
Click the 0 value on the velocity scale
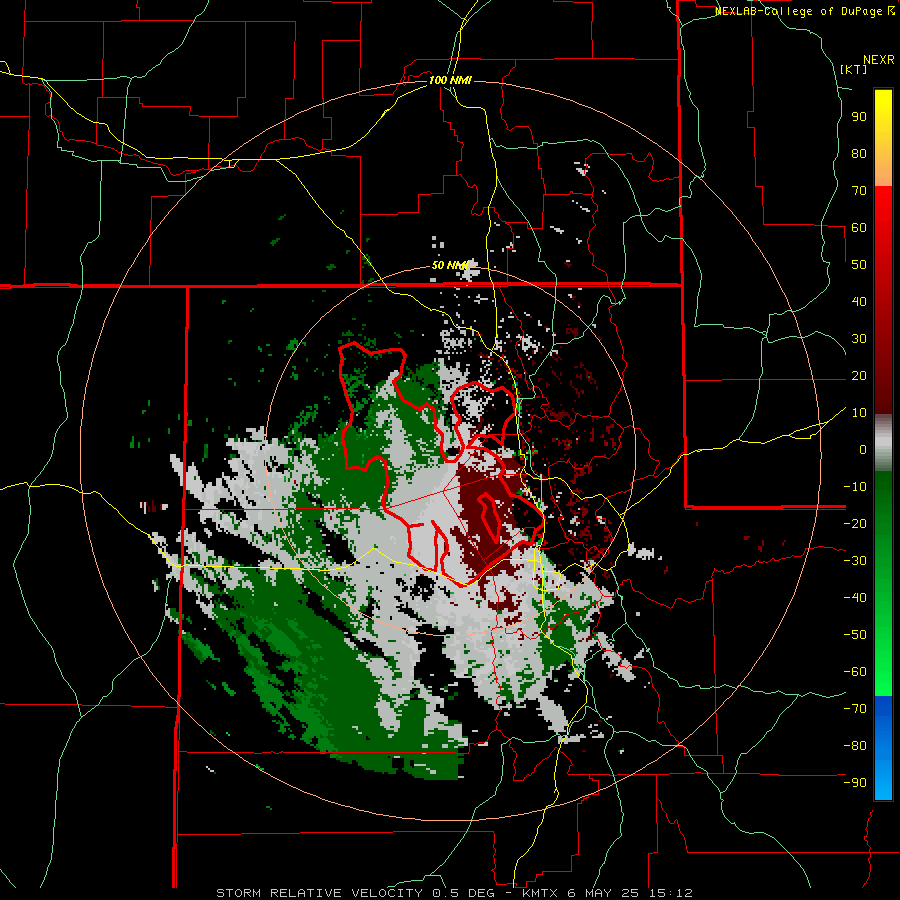(x=863, y=450)
